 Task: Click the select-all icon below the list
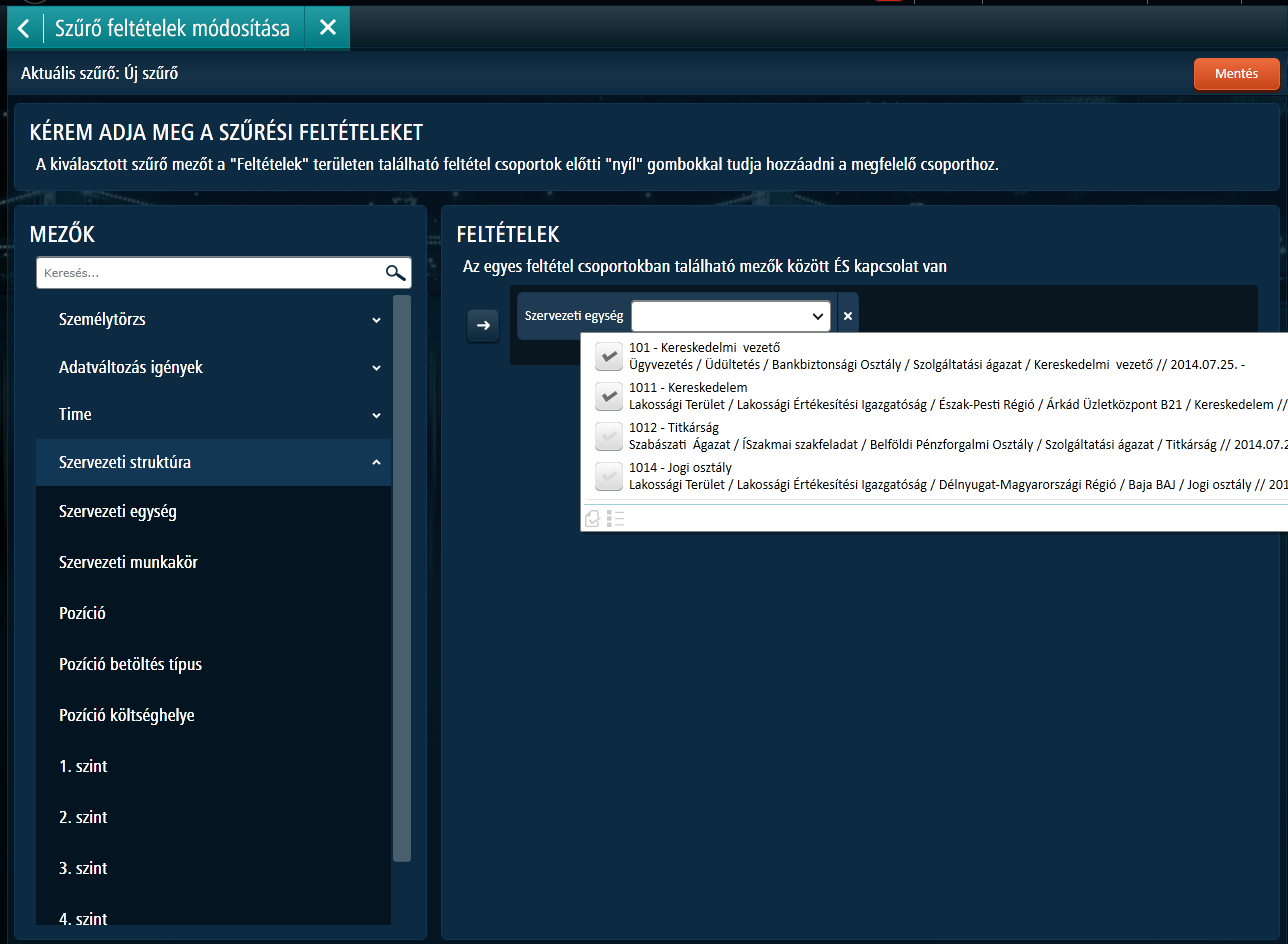pyautogui.click(x=592, y=518)
